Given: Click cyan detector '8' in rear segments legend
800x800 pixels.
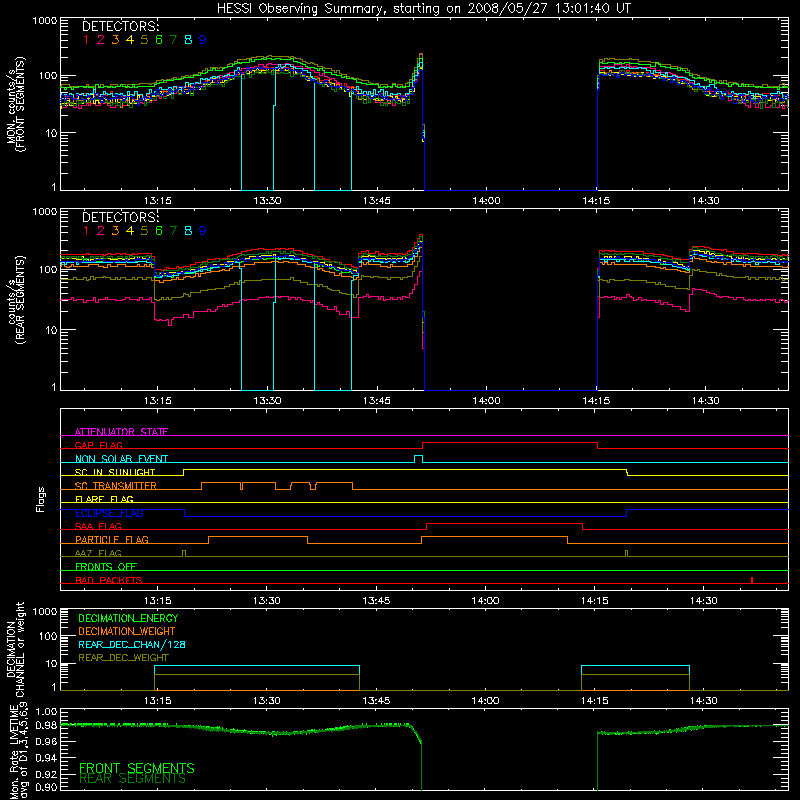Looking at the screenshot, I should point(188,231).
